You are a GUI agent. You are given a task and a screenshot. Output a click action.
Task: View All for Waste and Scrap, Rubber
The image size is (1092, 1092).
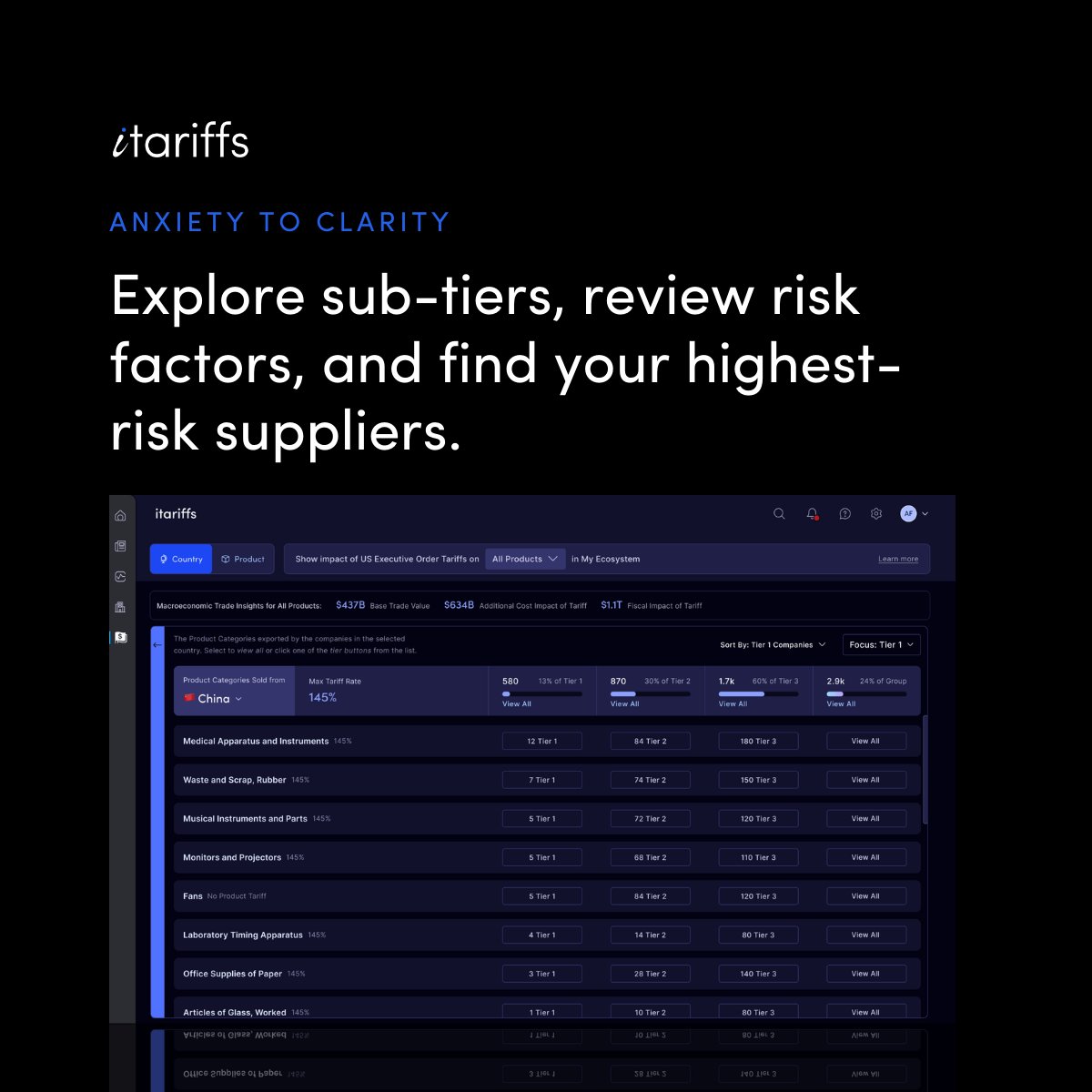866,780
